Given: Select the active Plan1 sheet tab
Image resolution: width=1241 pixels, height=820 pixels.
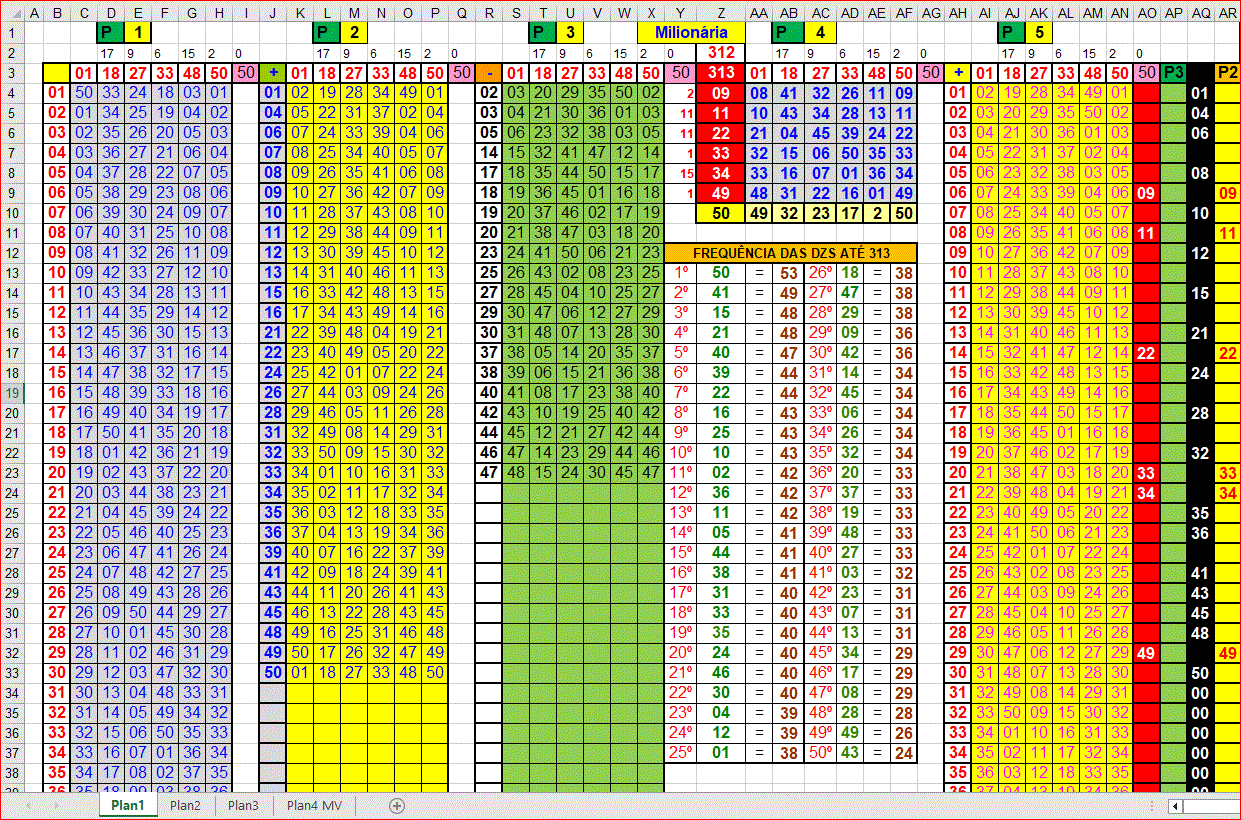Looking at the screenshot, I should coord(128,805).
